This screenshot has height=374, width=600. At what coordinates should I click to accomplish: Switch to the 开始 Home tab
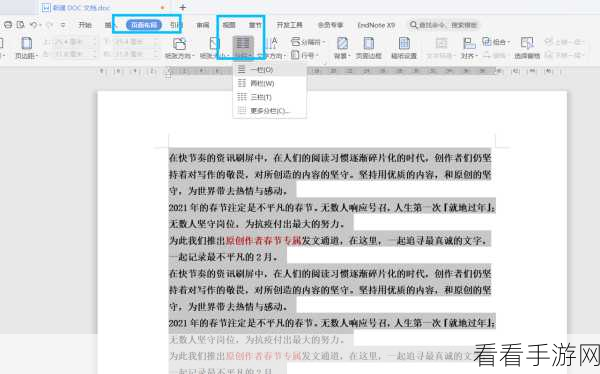pos(85,25)
